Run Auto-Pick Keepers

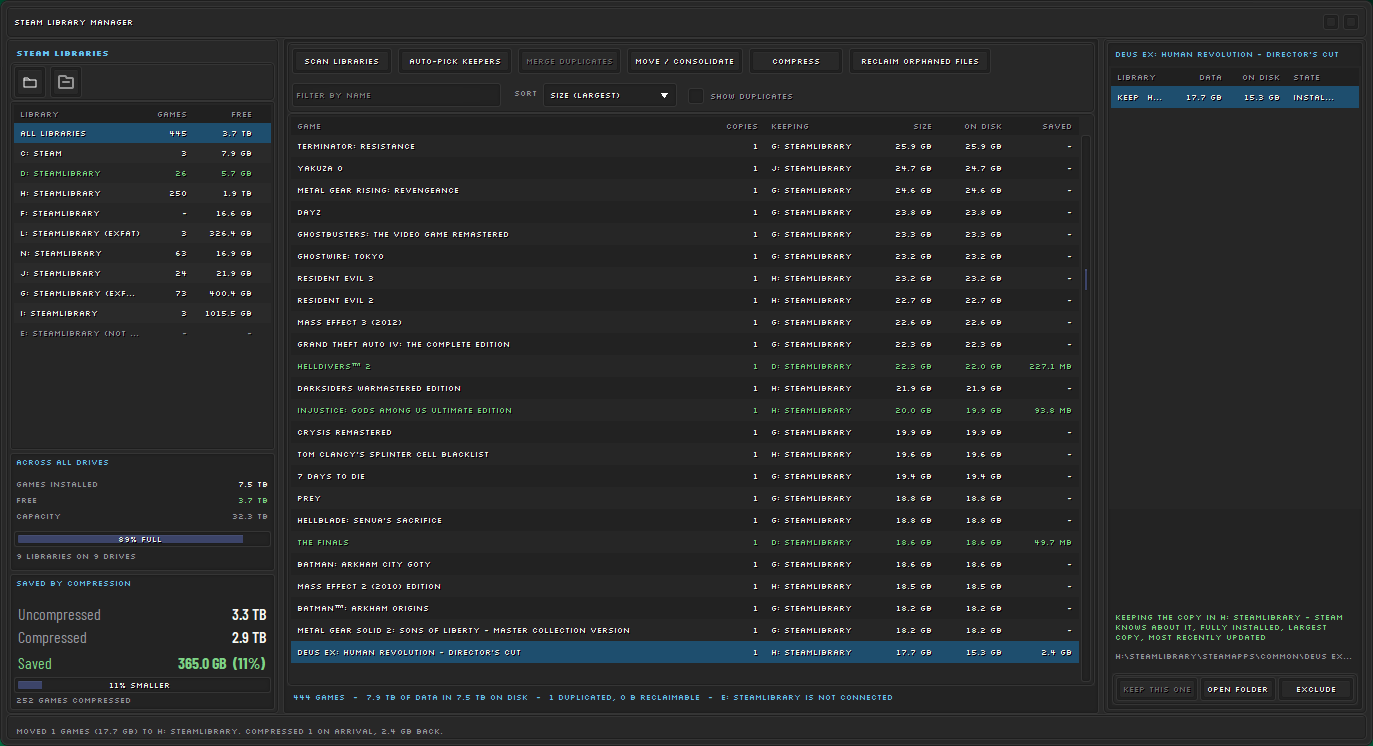455,61
